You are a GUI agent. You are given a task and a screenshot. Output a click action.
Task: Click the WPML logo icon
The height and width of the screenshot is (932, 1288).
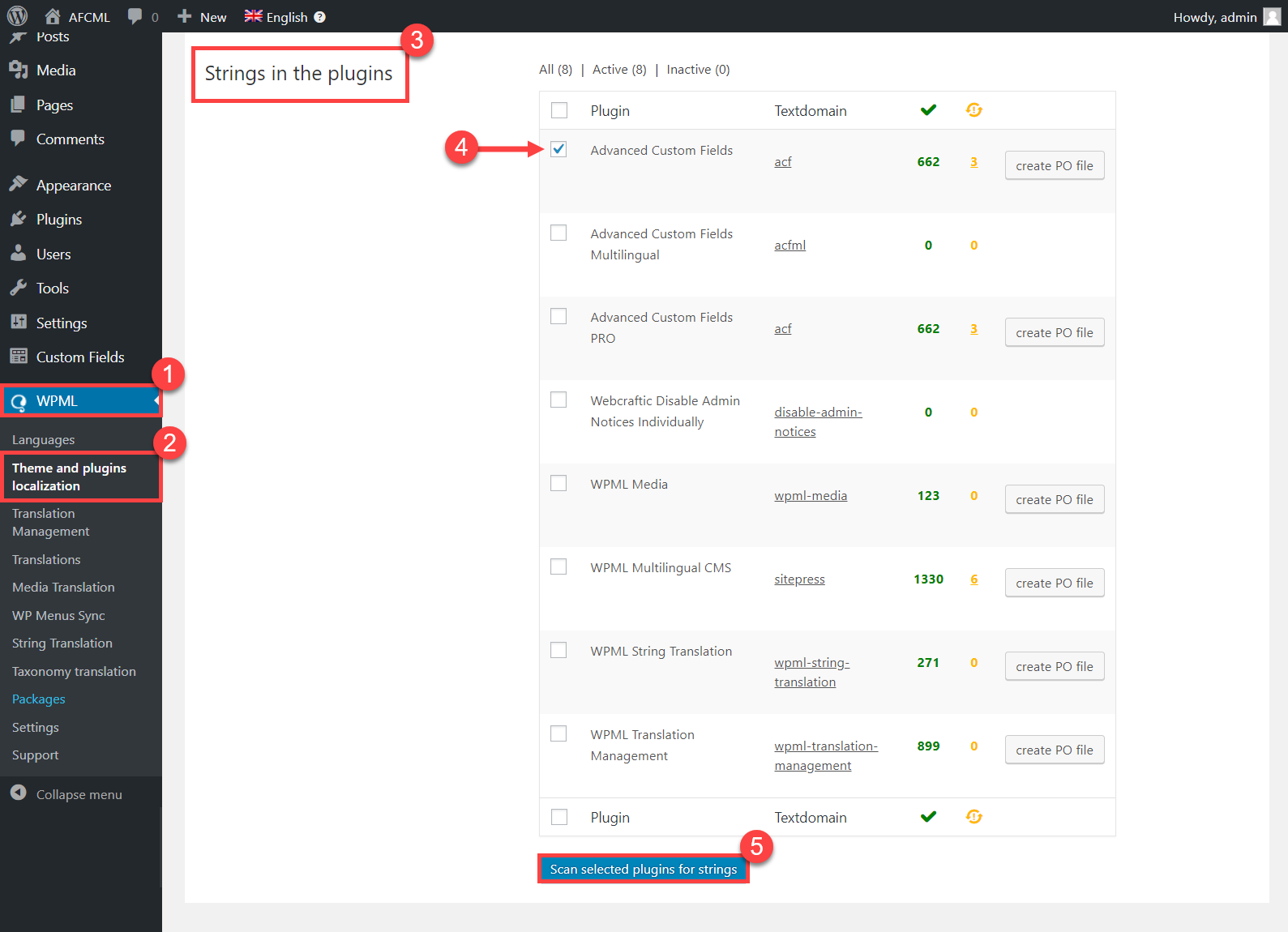click(18, 402)
